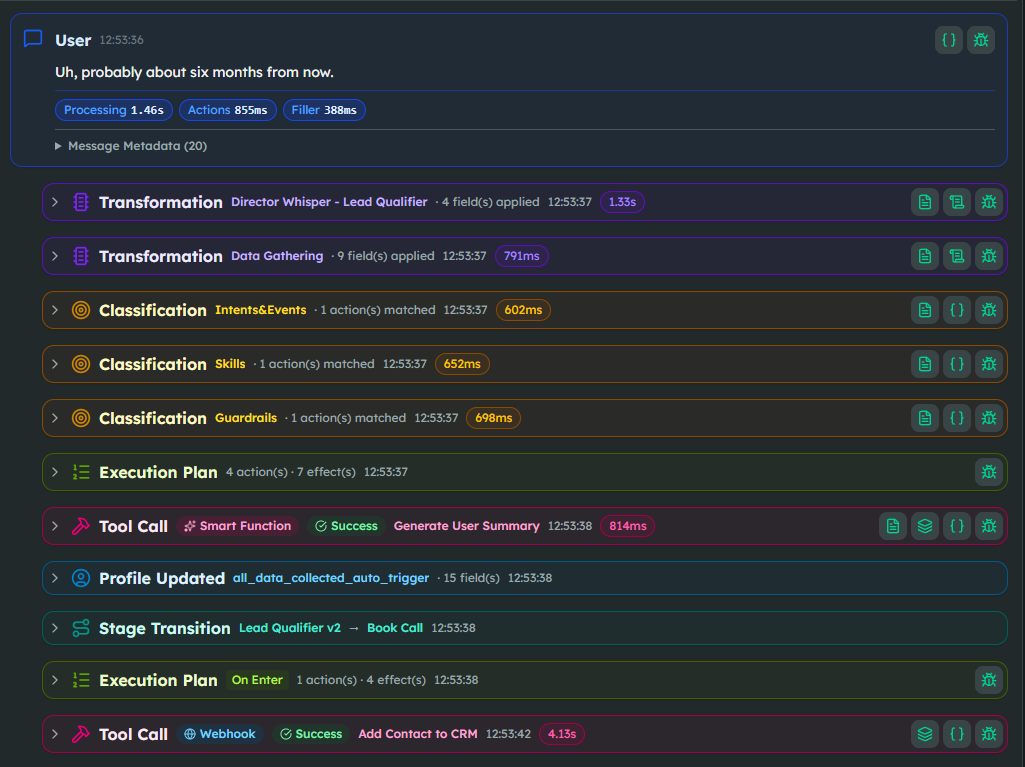Expand the Director Whisper Transformation row chevron
The image size is (1025, 767).
click(x=56, y=202)
